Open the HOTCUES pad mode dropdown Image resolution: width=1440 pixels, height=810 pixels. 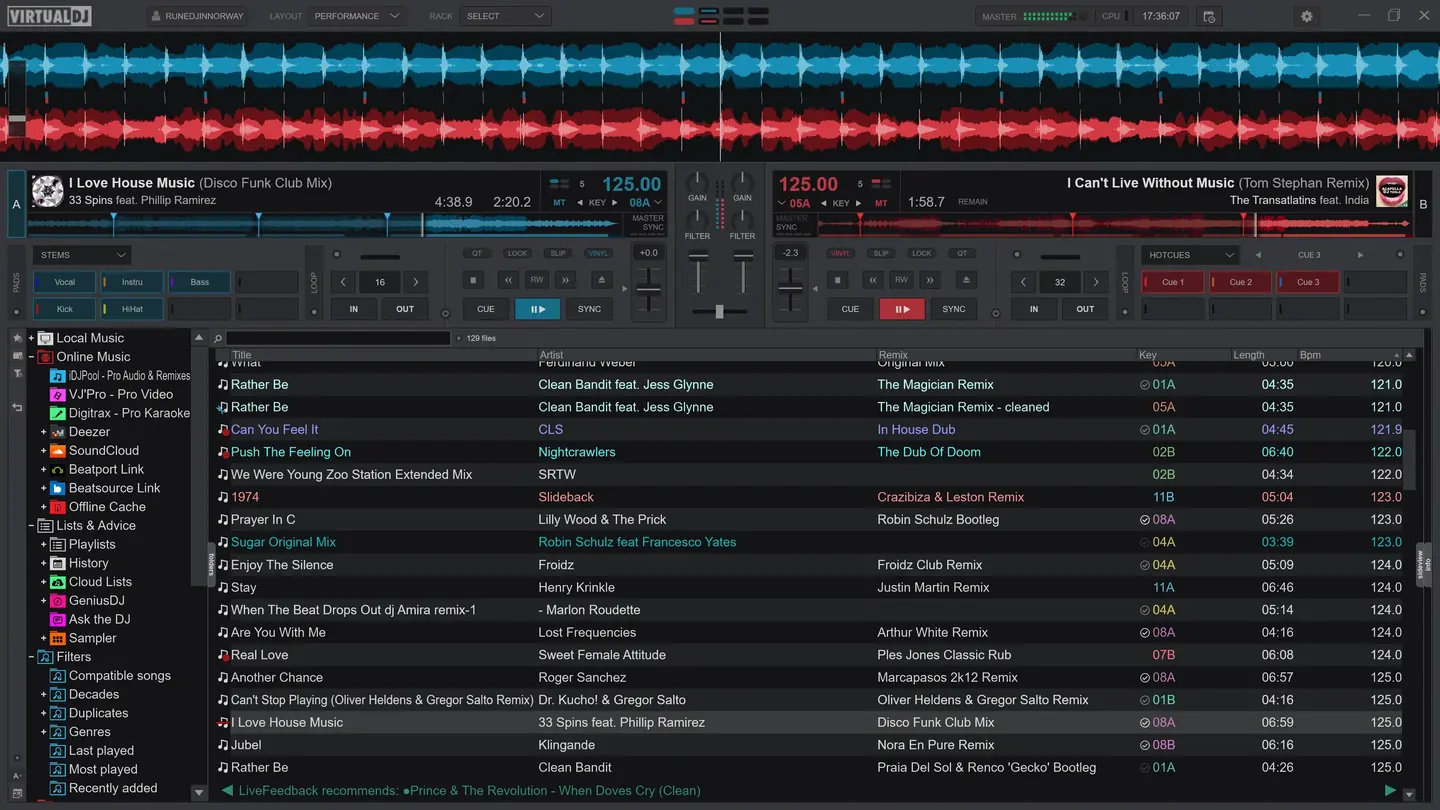coord(1190,255)
